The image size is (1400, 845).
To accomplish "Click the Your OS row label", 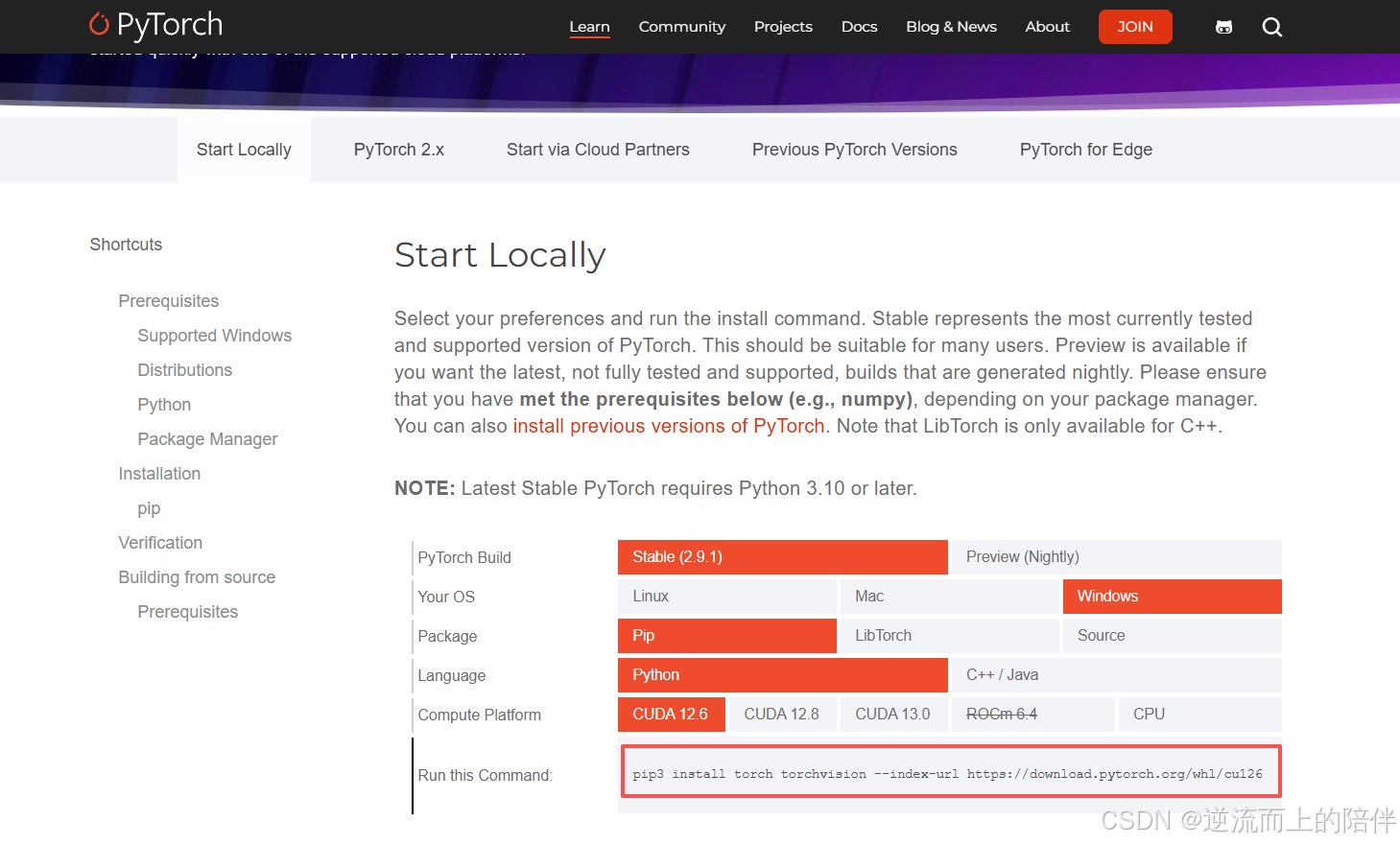I will [446, 598].
